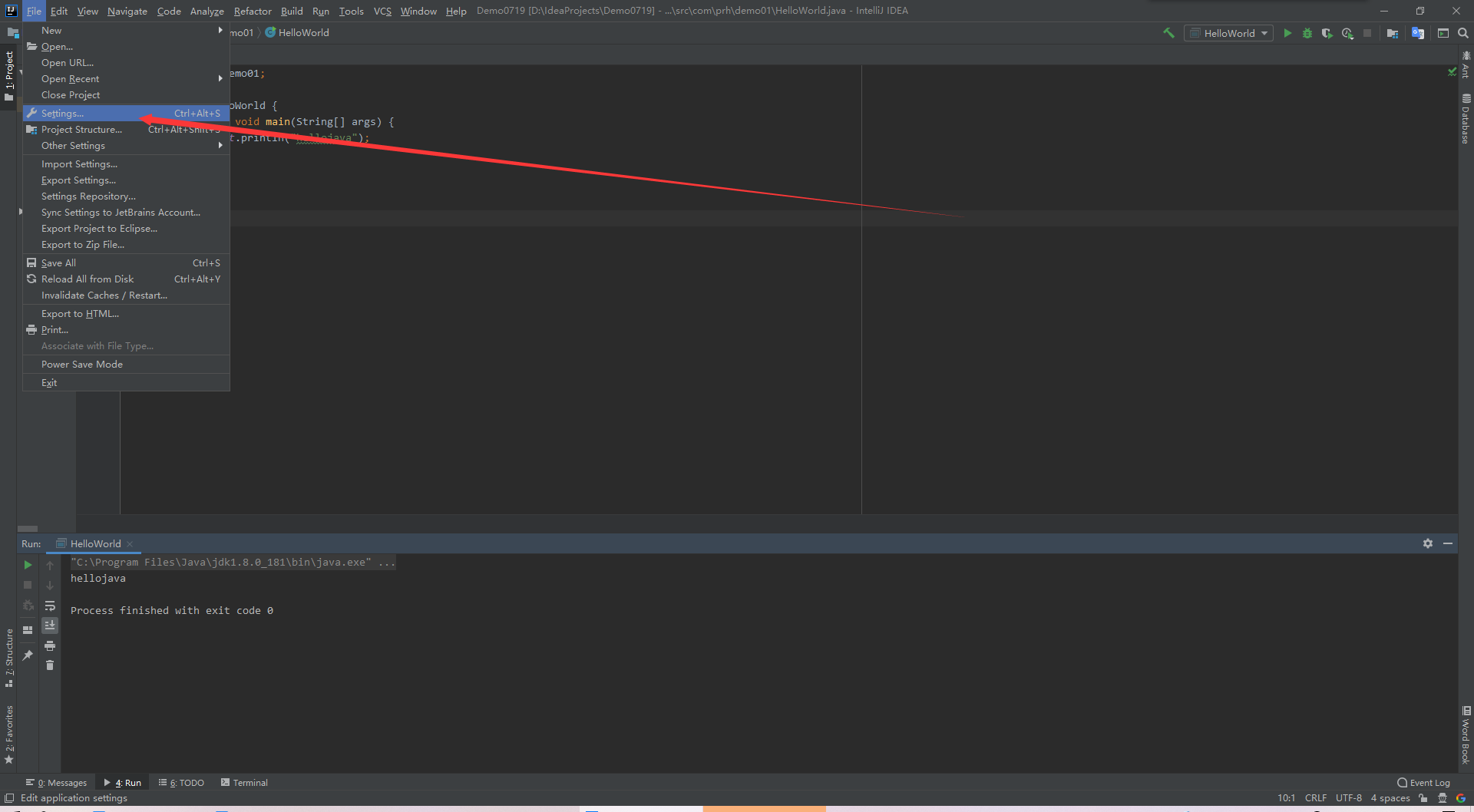Change indent setting 4 spaces
Image resolution: width=1474 pixels, height=812 pixels.
(1390, 798)
